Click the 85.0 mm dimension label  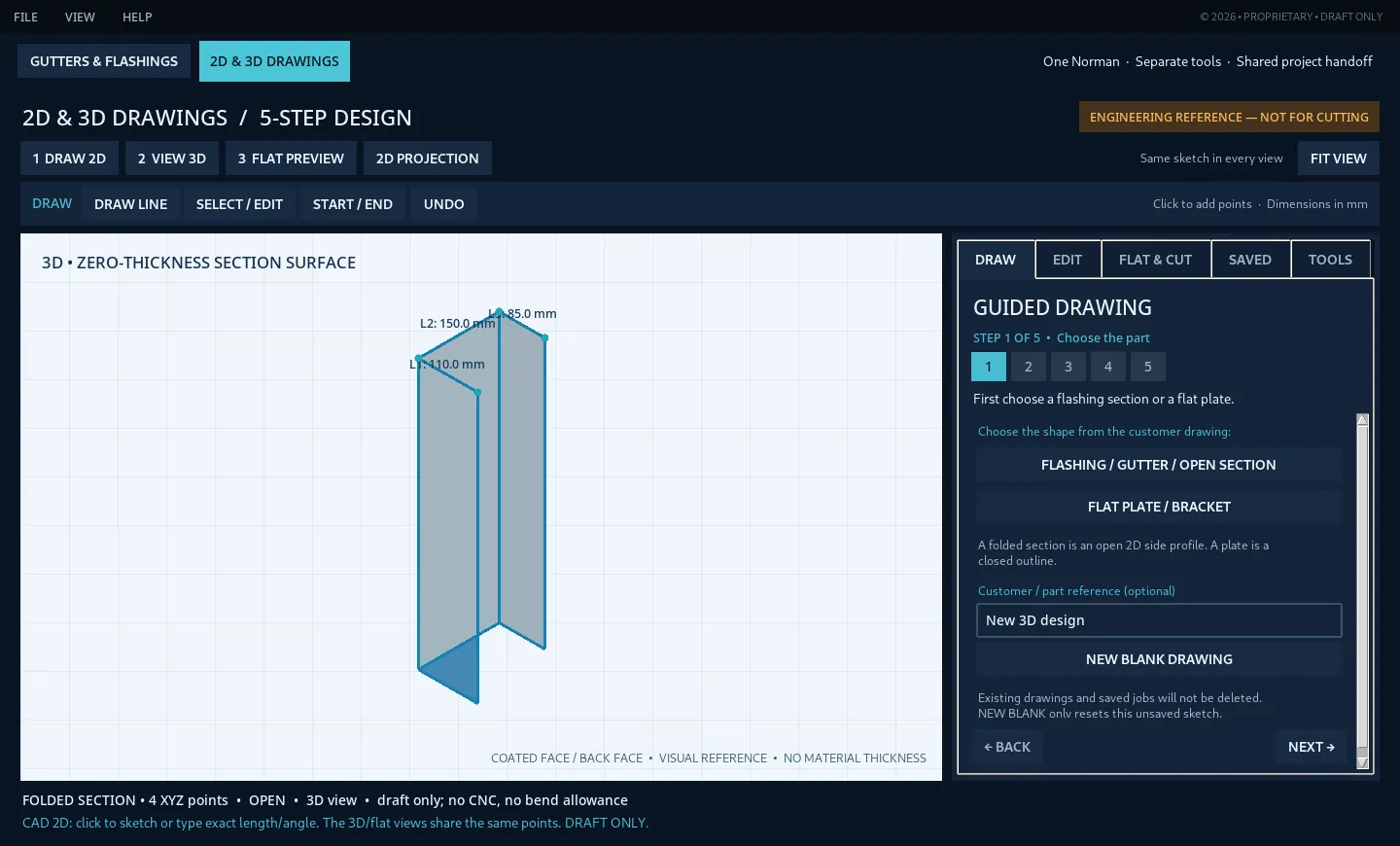point(523,314)
